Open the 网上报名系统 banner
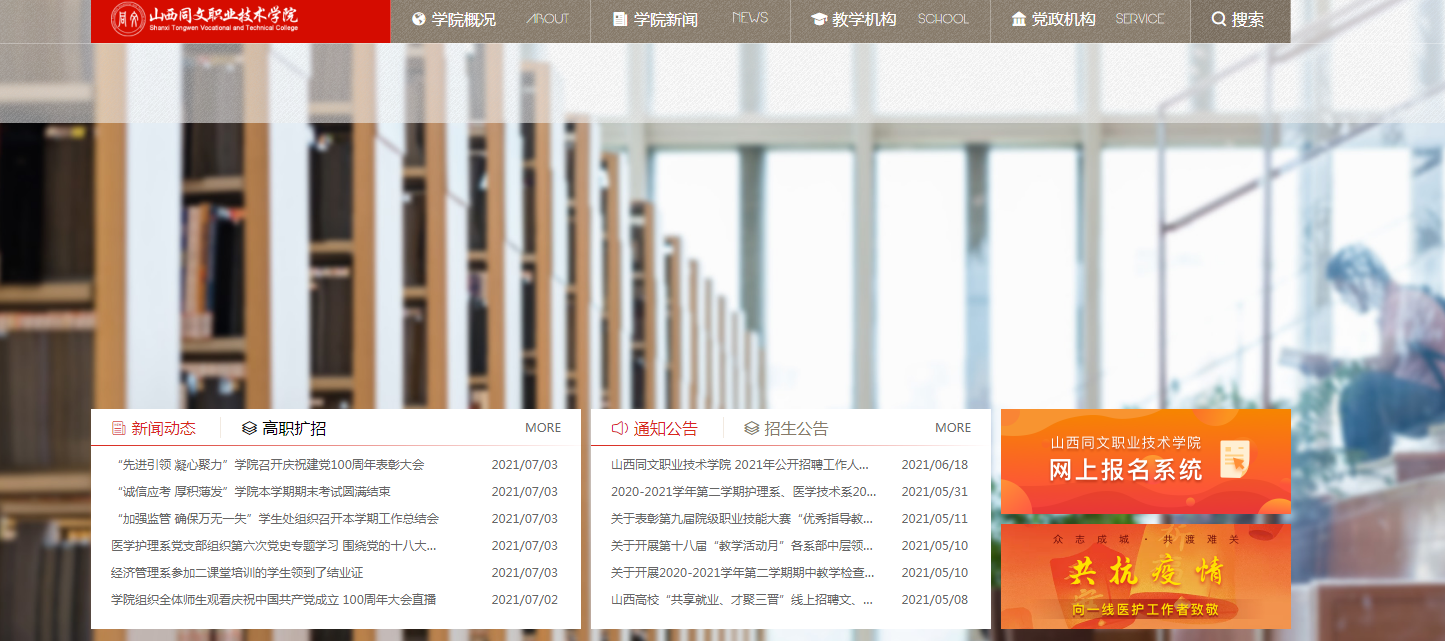This screenshot has width=1445, height=641. pyautogui.click(x=1145, y=461)
